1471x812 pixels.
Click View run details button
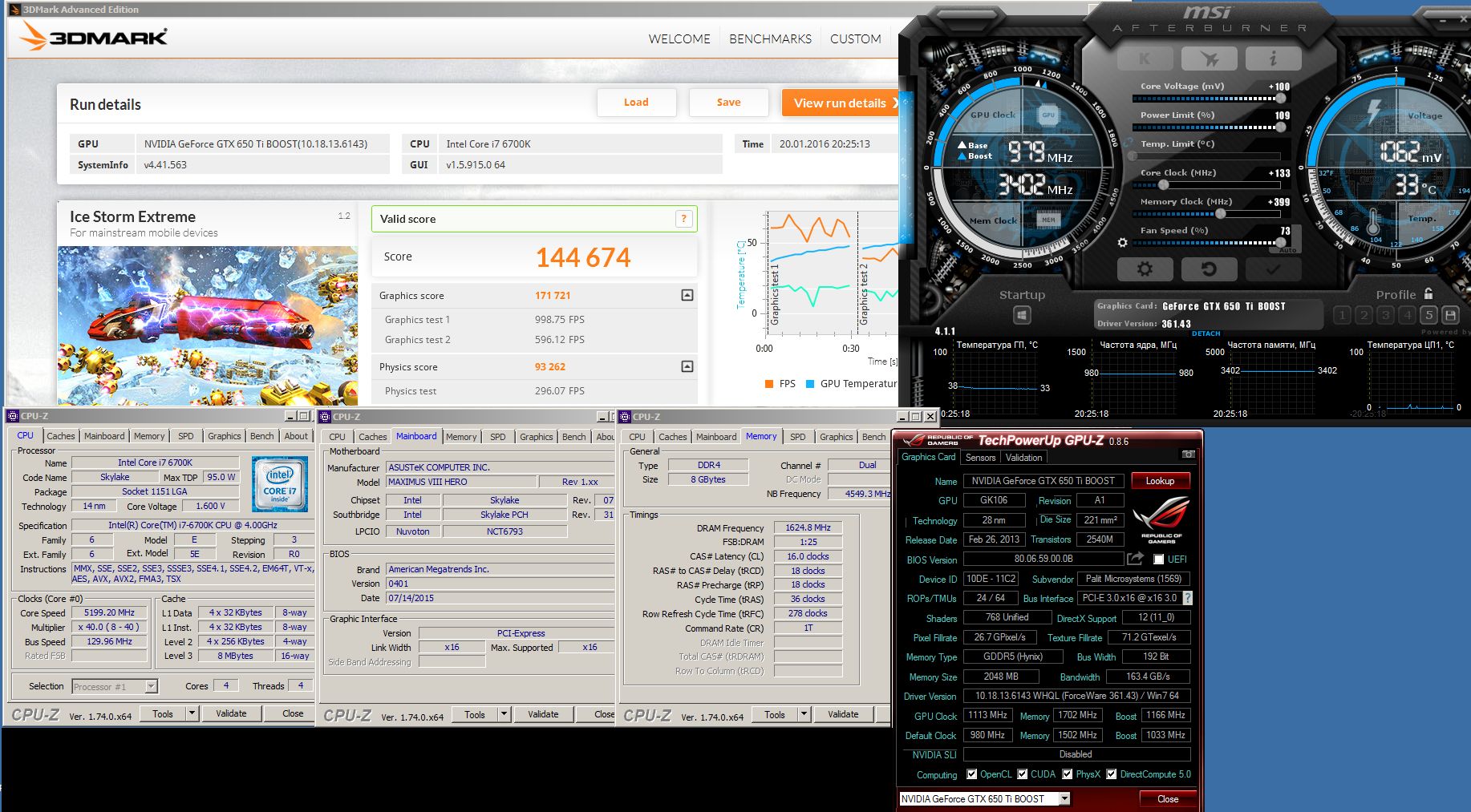pos(842,103)
